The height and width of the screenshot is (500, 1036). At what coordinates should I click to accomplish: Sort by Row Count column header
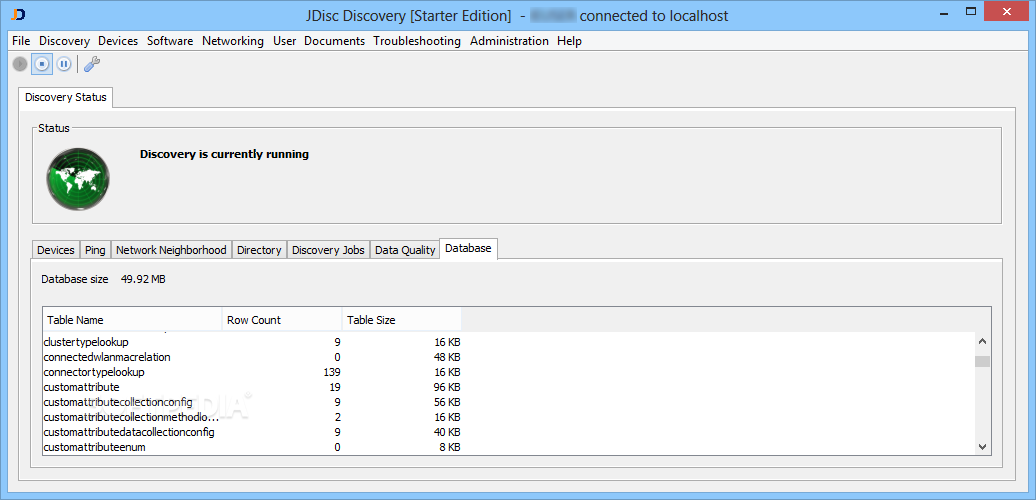click(x=282, y=320)
